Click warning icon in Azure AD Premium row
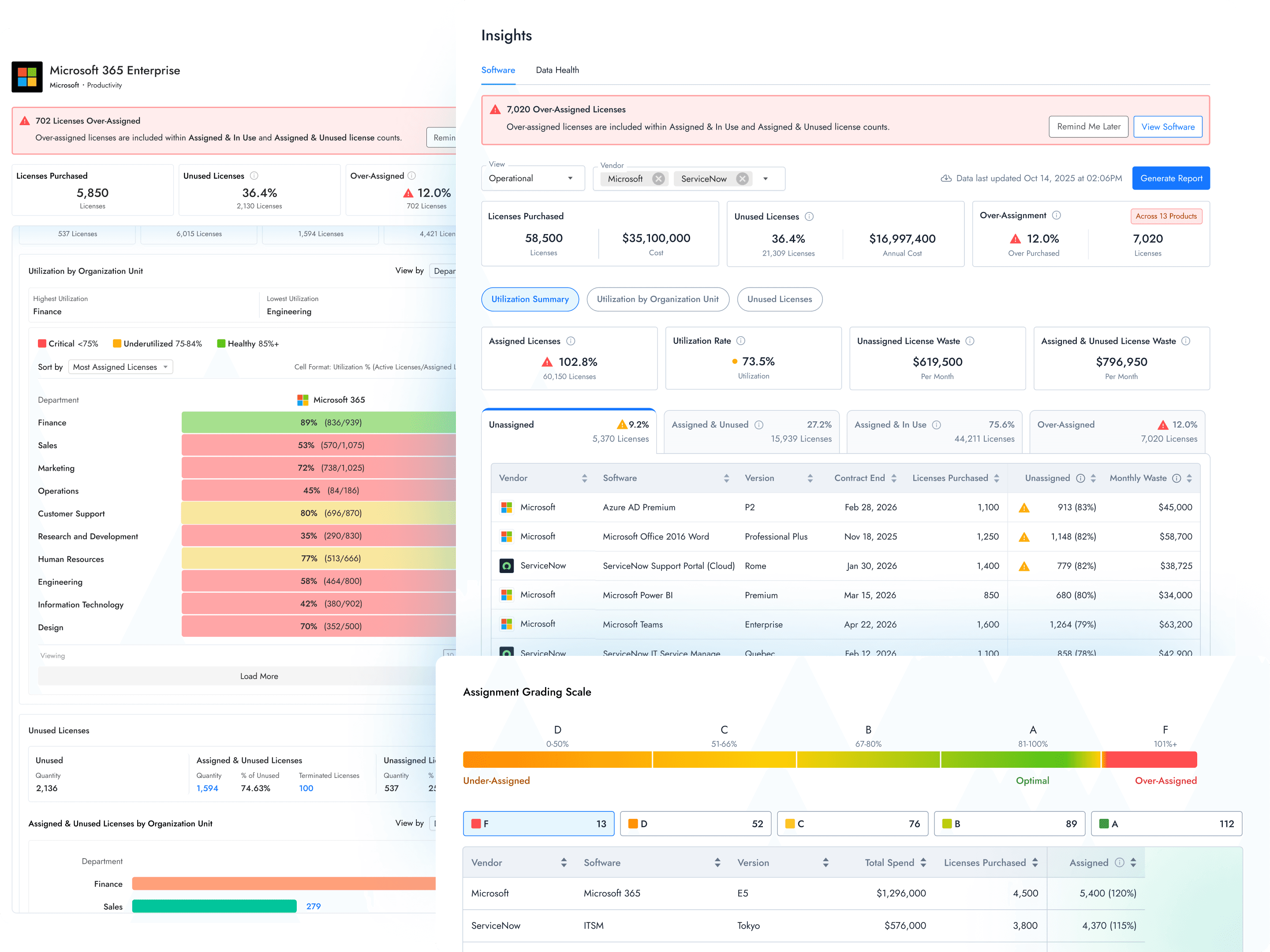The width and height of the screenshot is (1270, 952). pos(1023,508)
